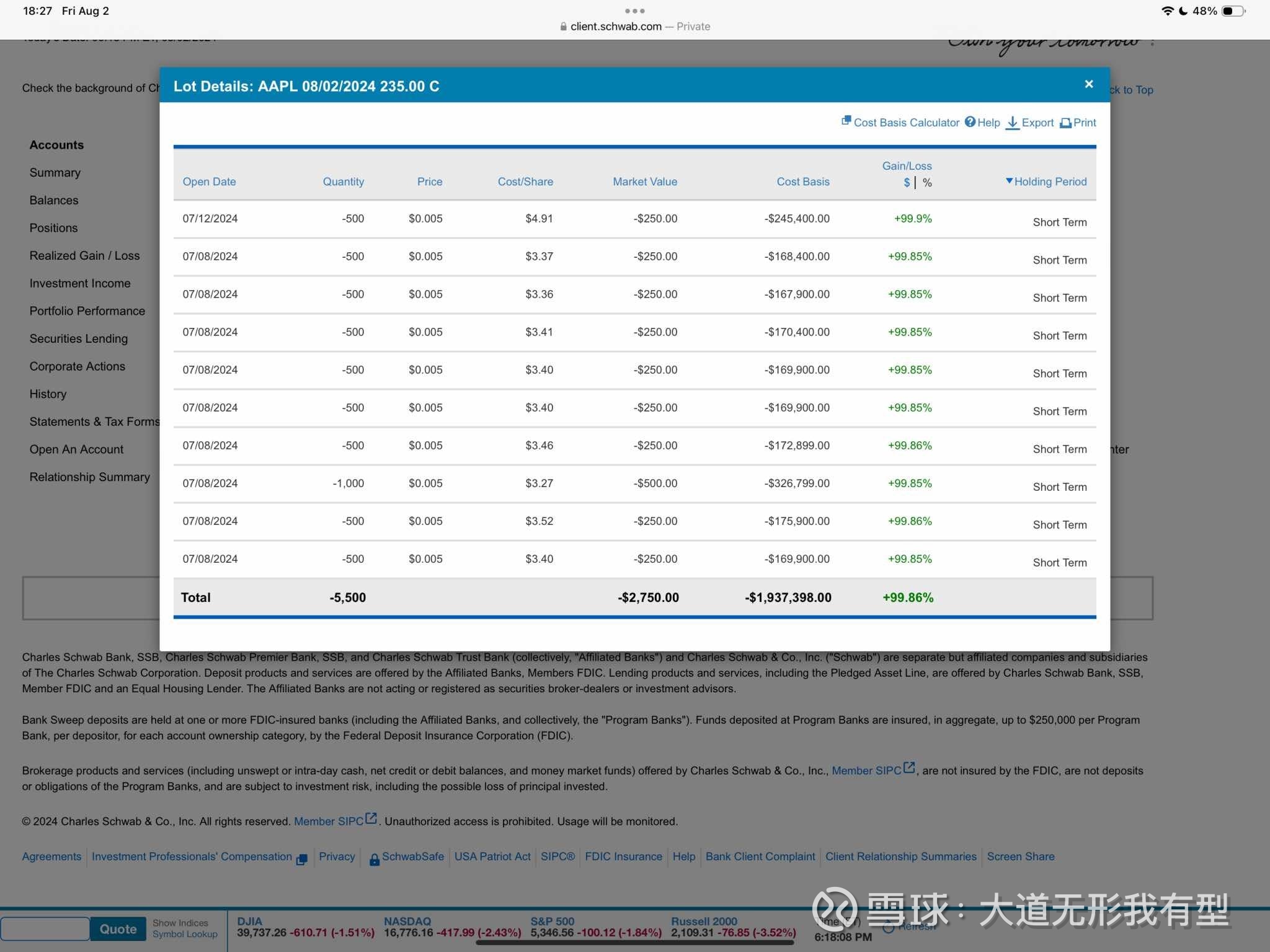Open Realized Gain / Loss page
This screenshot has height=952, width=1270.
84,255
